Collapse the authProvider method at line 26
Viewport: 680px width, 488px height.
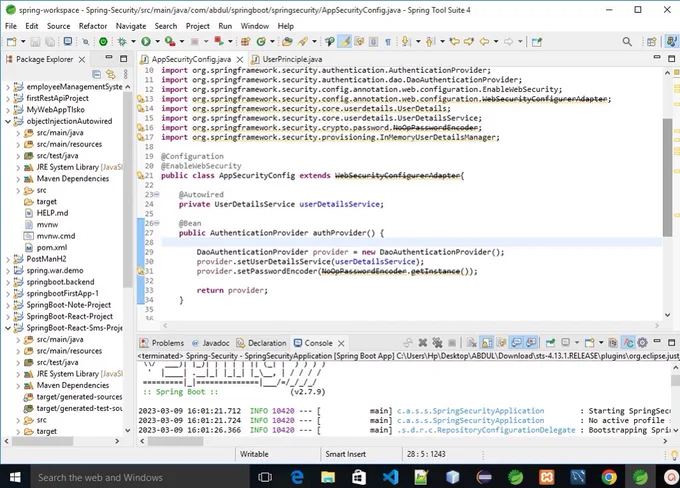click(x=157, y=223)
